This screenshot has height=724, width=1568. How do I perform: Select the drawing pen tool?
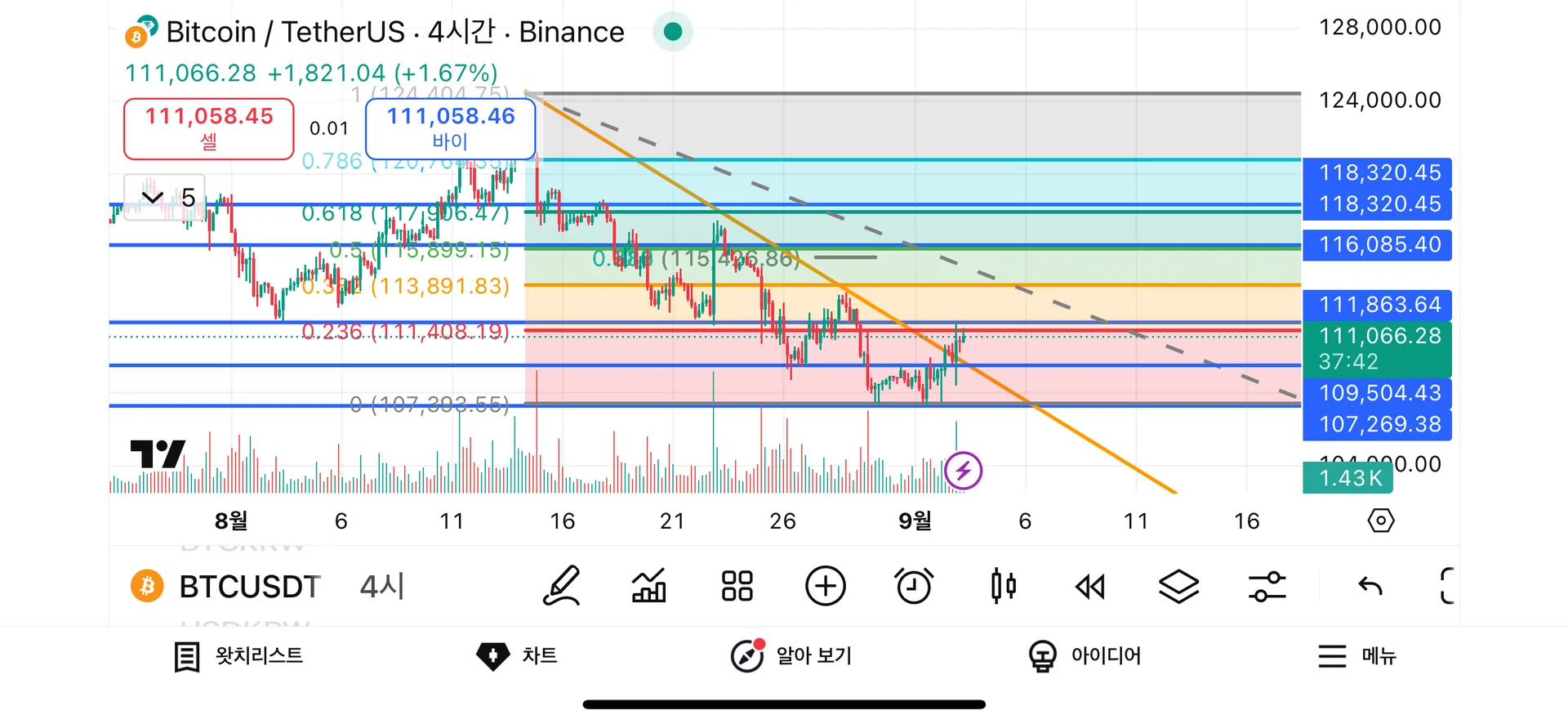(x=562, y=587)
